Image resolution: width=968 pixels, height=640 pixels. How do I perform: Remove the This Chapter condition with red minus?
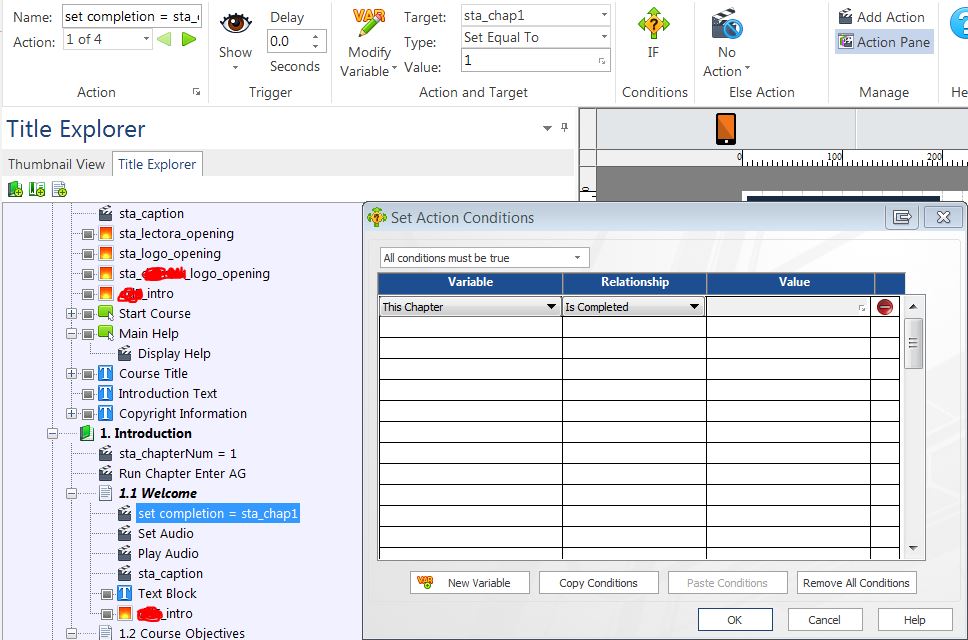click(885, 307)
